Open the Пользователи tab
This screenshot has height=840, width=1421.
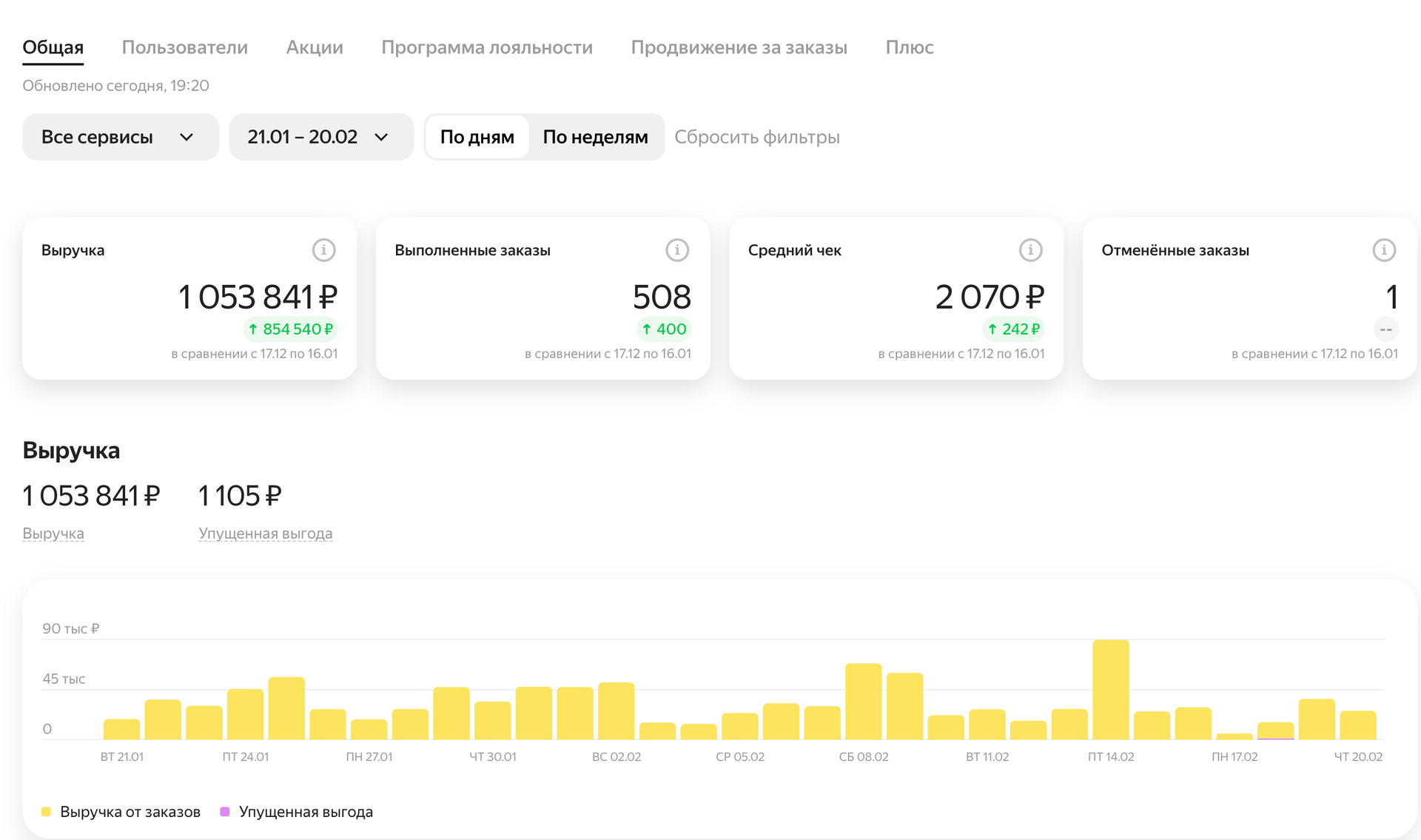[185, 47]
